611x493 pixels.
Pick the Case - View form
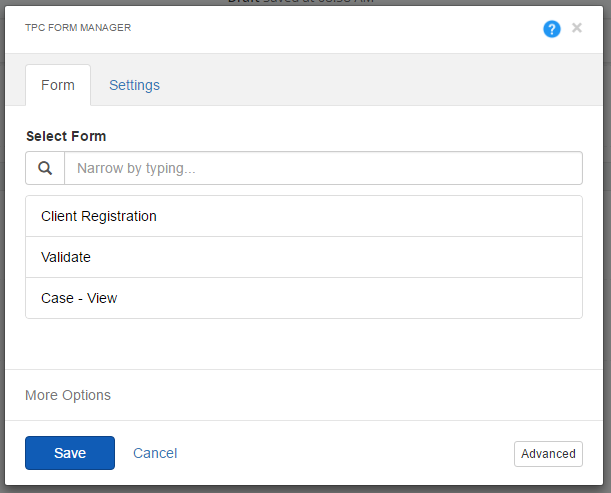(304, 298)
